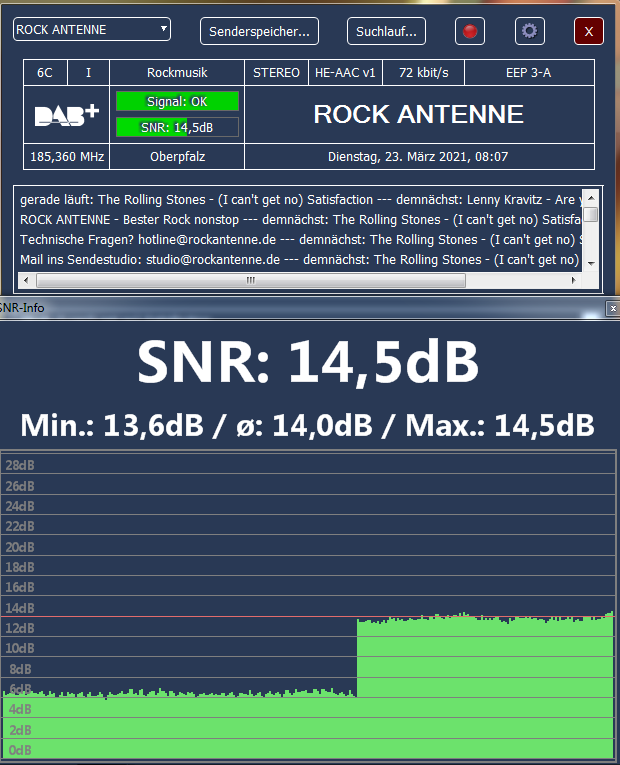Click the DAB+ logo
This screenshot has height=765, width=620.
click(66, 115)
